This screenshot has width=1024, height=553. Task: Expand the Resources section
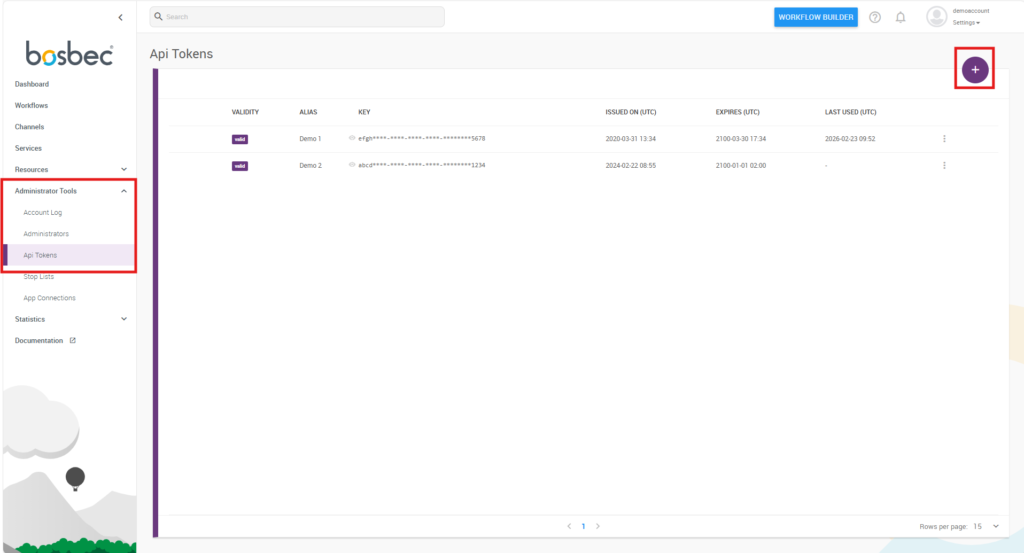click(124, 169)
